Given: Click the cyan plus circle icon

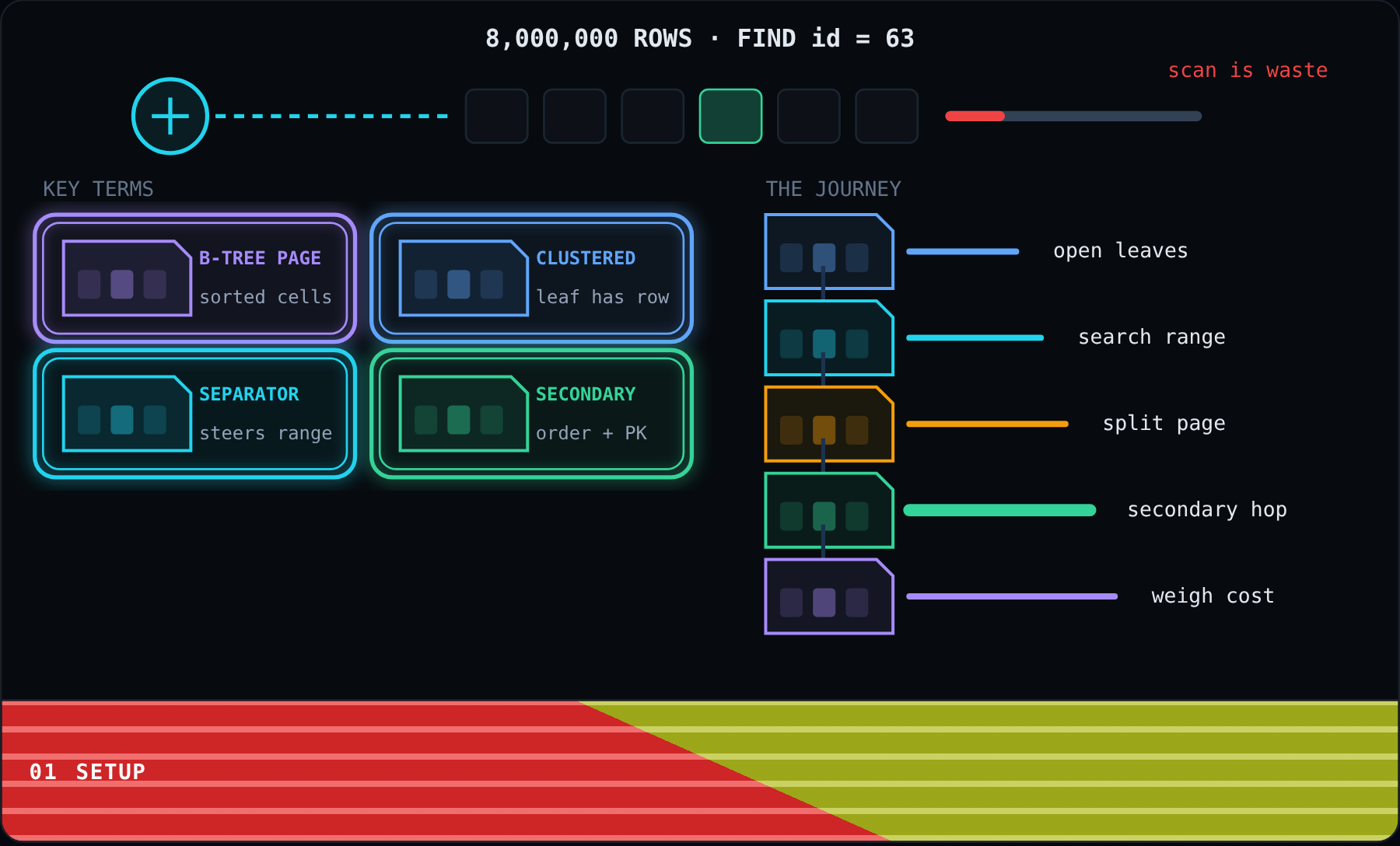Looking at the screenshot, I should coord(170,116).
